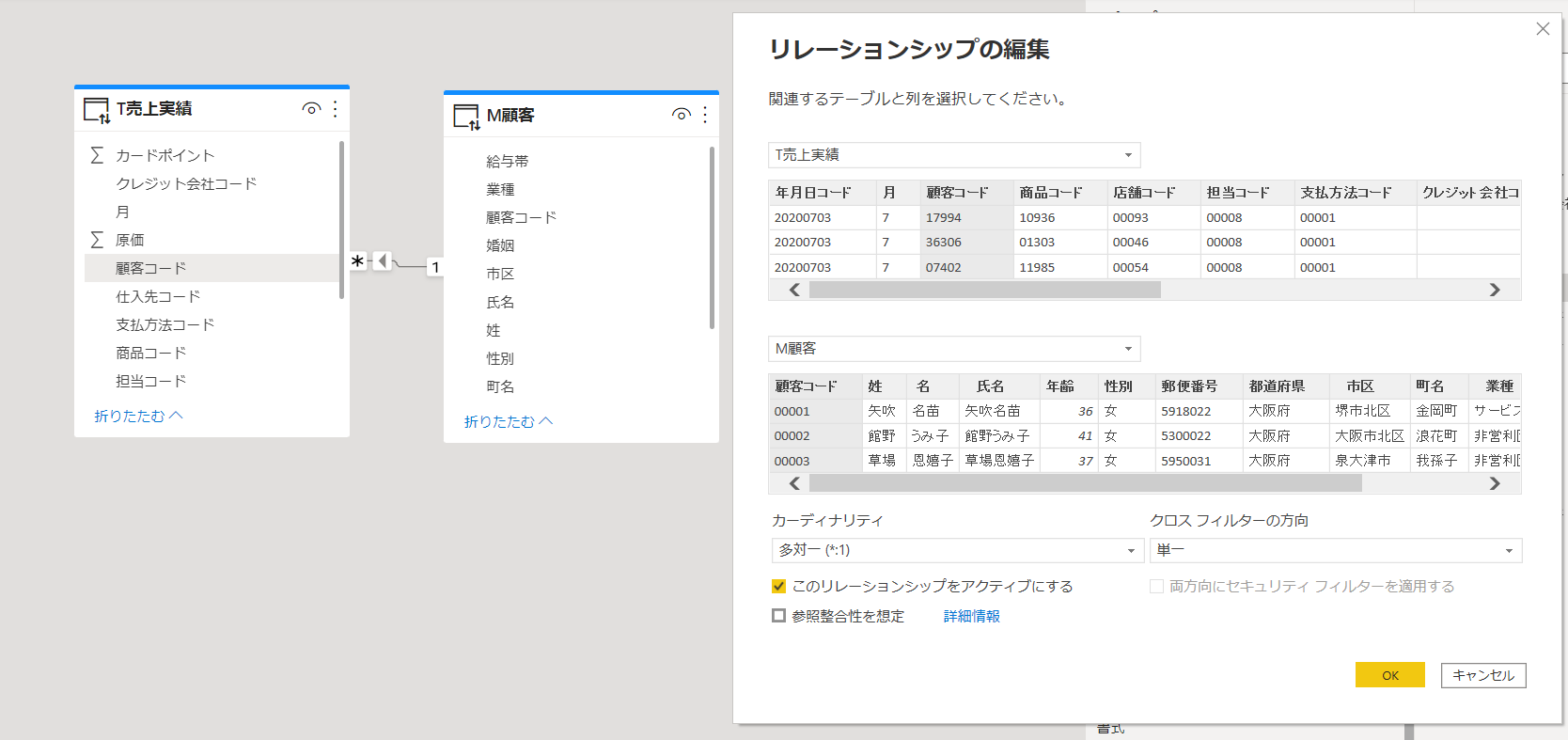This screenshot has height=740, width=1568.
Task: Select 氏名 column header in M顧客 preview
Action: [999, 386]
